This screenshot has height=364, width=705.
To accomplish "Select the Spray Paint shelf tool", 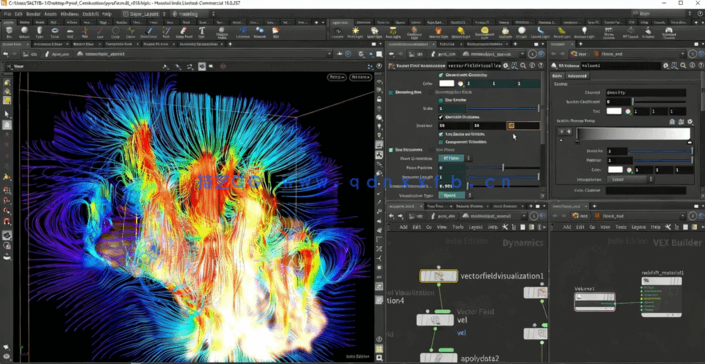I will (x=183, y=32).
